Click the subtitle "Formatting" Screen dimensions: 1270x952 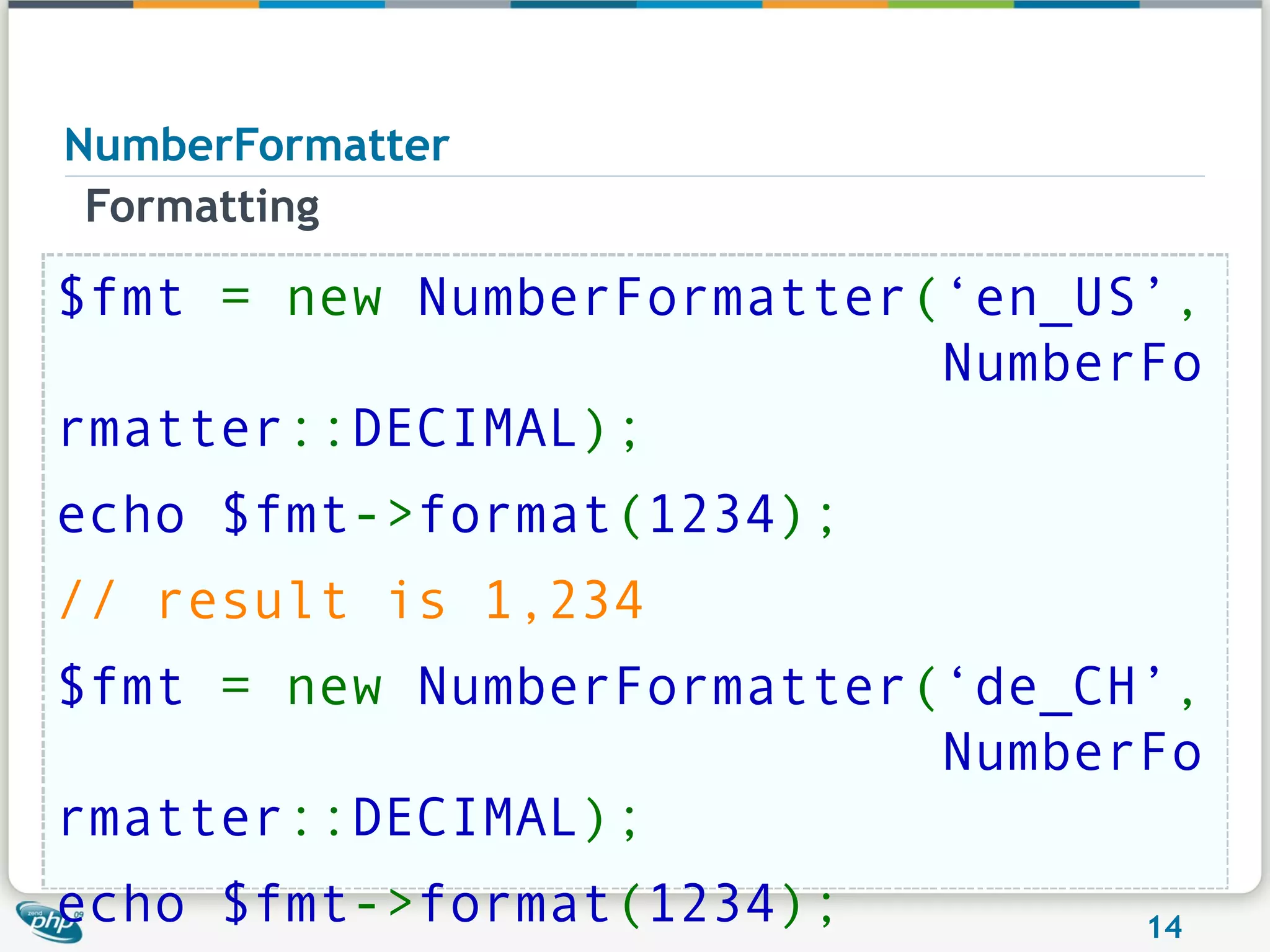click(202, 207)
